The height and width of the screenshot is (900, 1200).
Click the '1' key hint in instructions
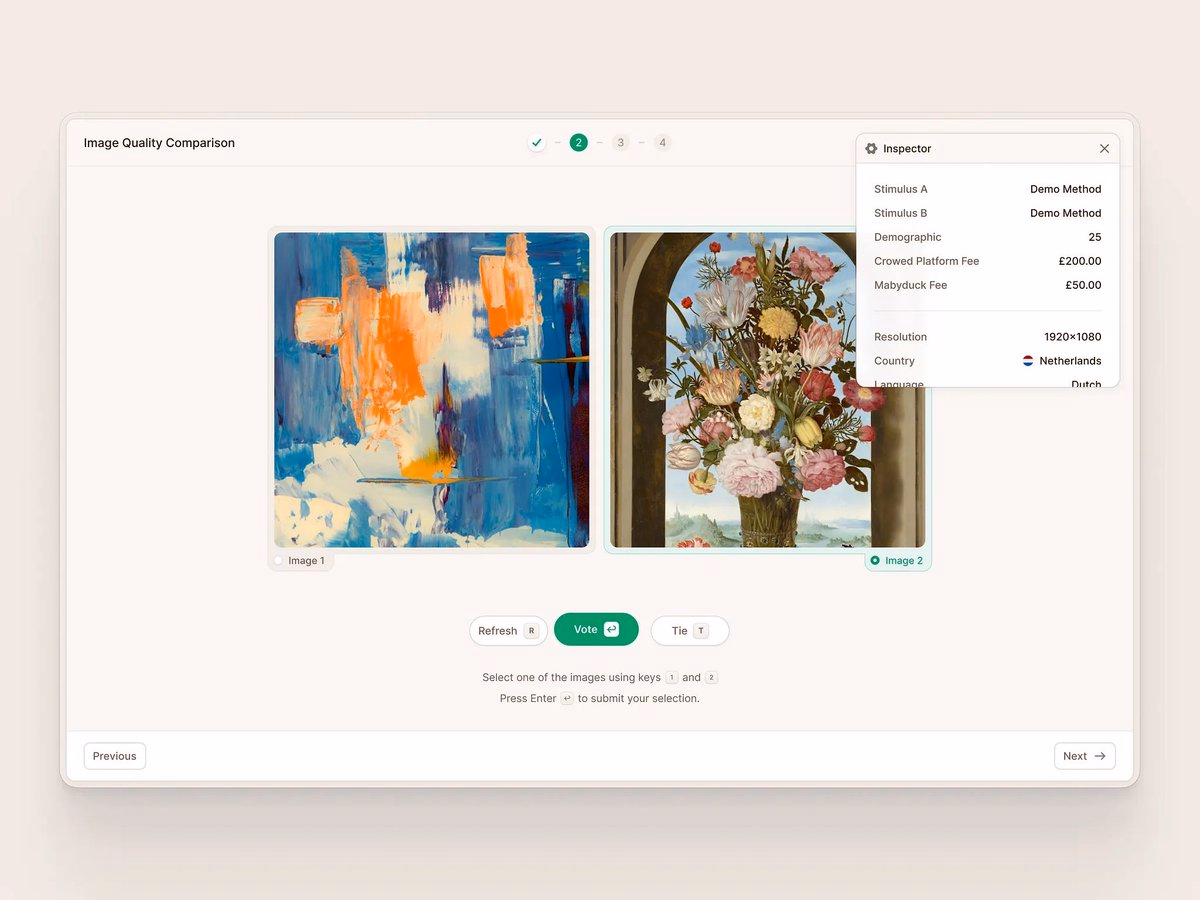click(x=672, y=678)
